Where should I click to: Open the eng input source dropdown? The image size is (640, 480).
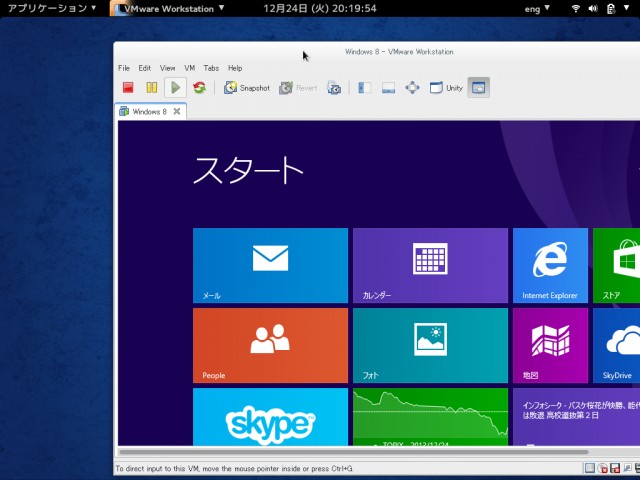click(537, 9)
